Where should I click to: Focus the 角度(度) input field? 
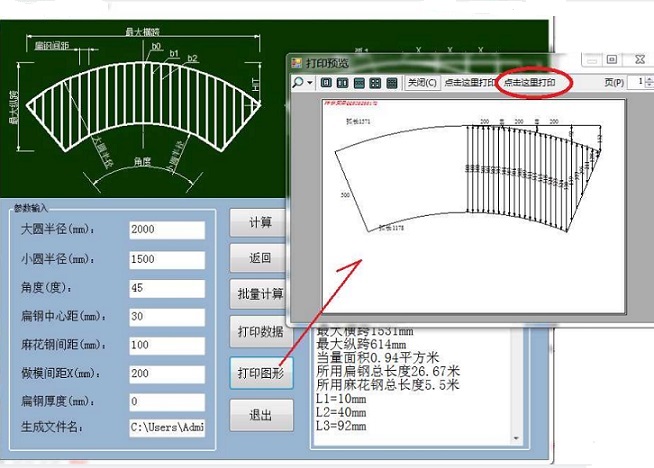[167, 287]
